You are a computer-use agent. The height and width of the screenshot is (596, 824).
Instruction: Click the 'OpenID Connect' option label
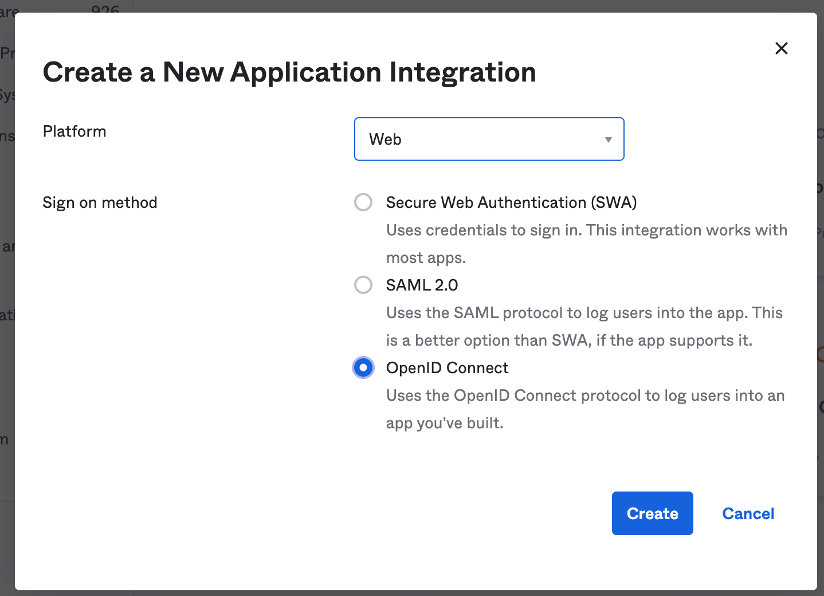pos(447,368)
